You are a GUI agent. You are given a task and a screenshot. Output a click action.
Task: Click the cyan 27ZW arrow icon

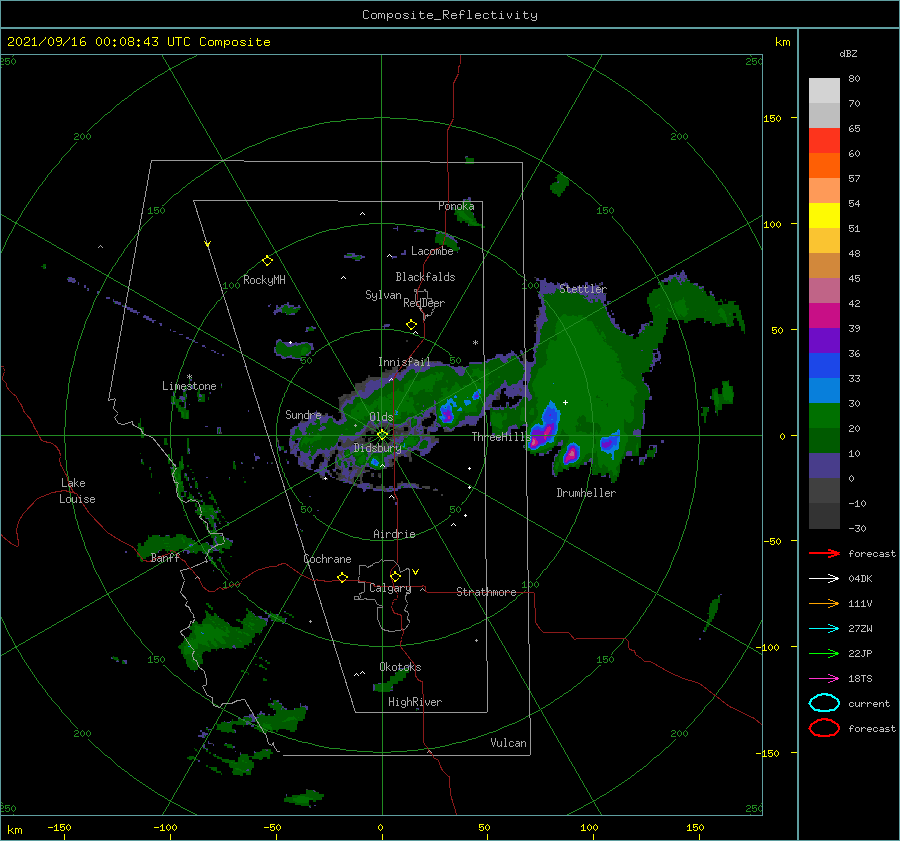[824, 629]
